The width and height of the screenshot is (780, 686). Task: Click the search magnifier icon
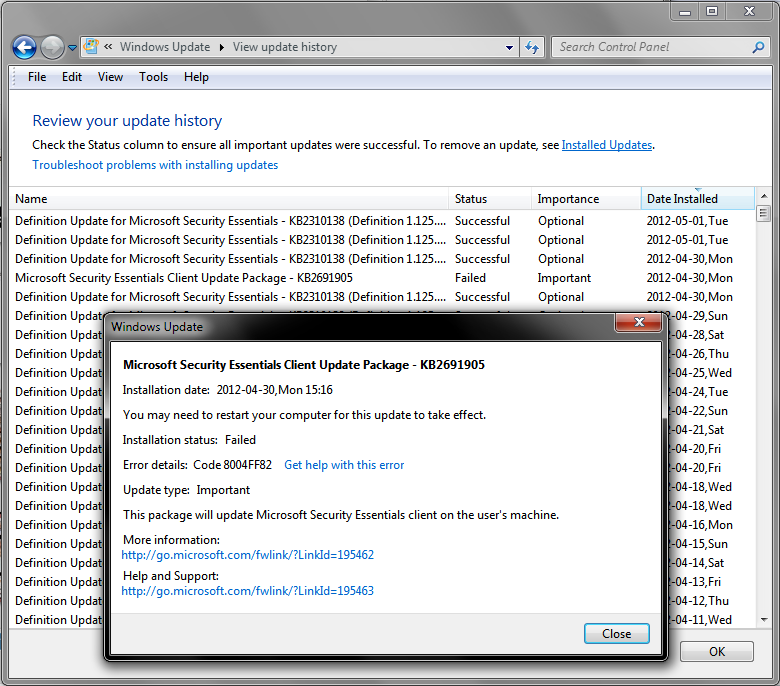pyautogui.click(x=758, y=47)
